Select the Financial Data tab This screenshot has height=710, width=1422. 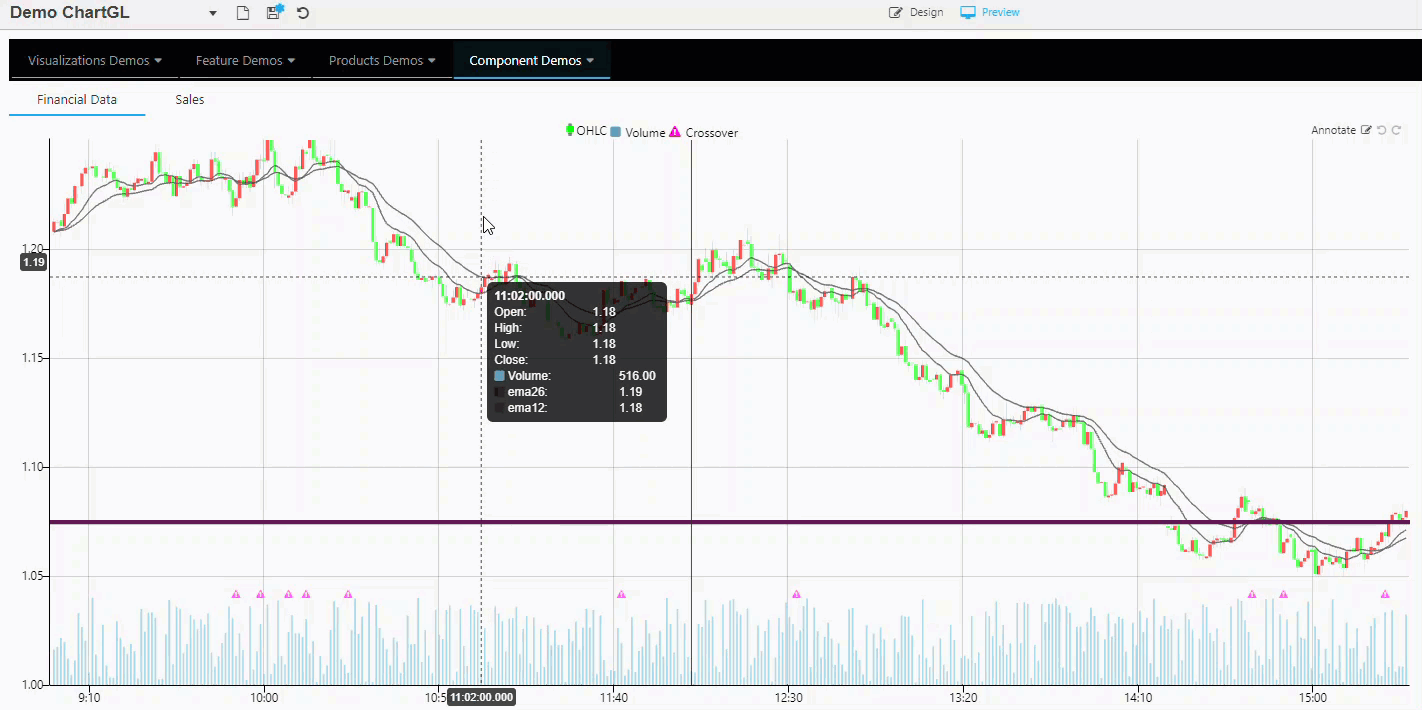(x=77, y=99)
